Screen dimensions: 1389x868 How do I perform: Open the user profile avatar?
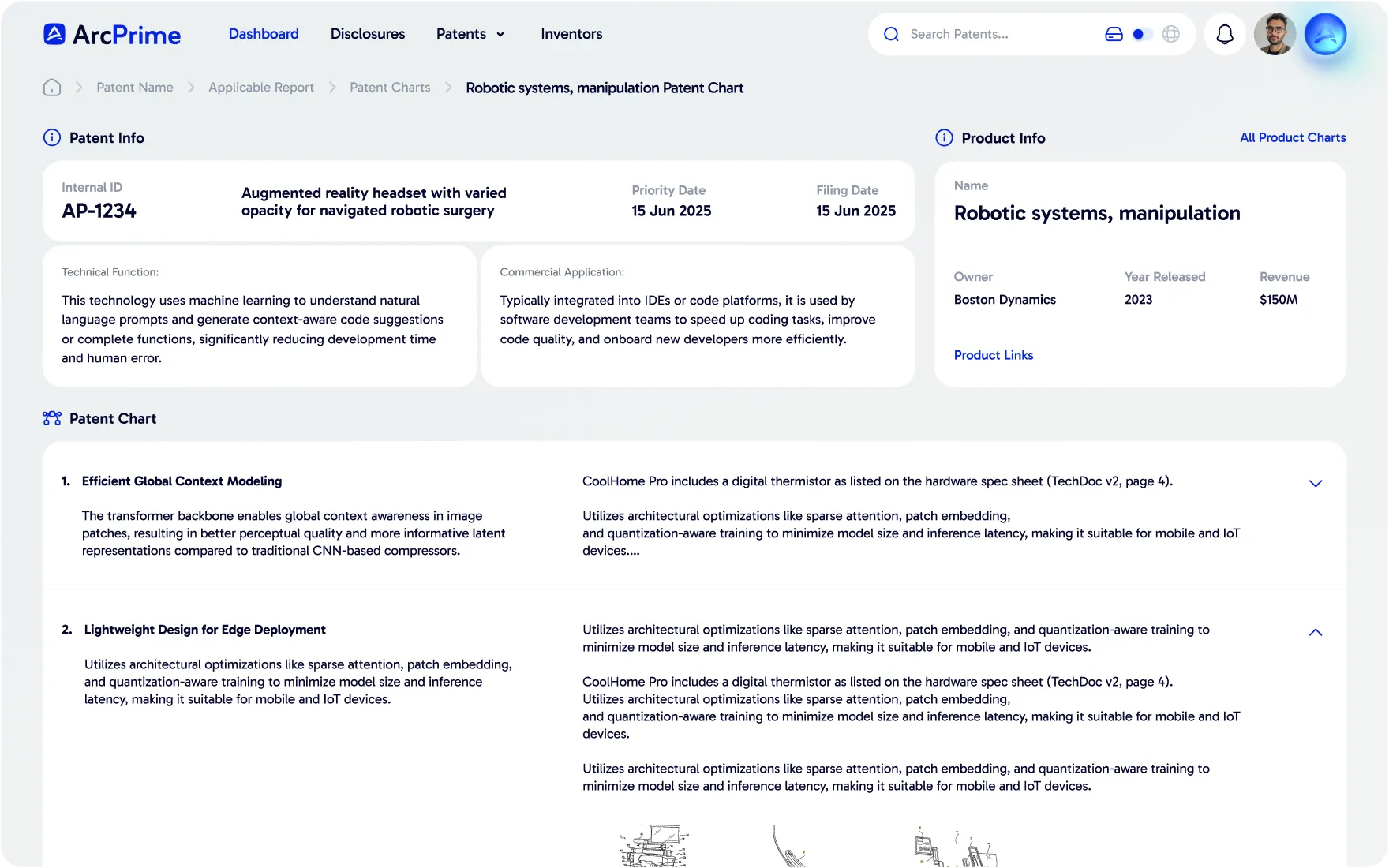click(1275, 34)
